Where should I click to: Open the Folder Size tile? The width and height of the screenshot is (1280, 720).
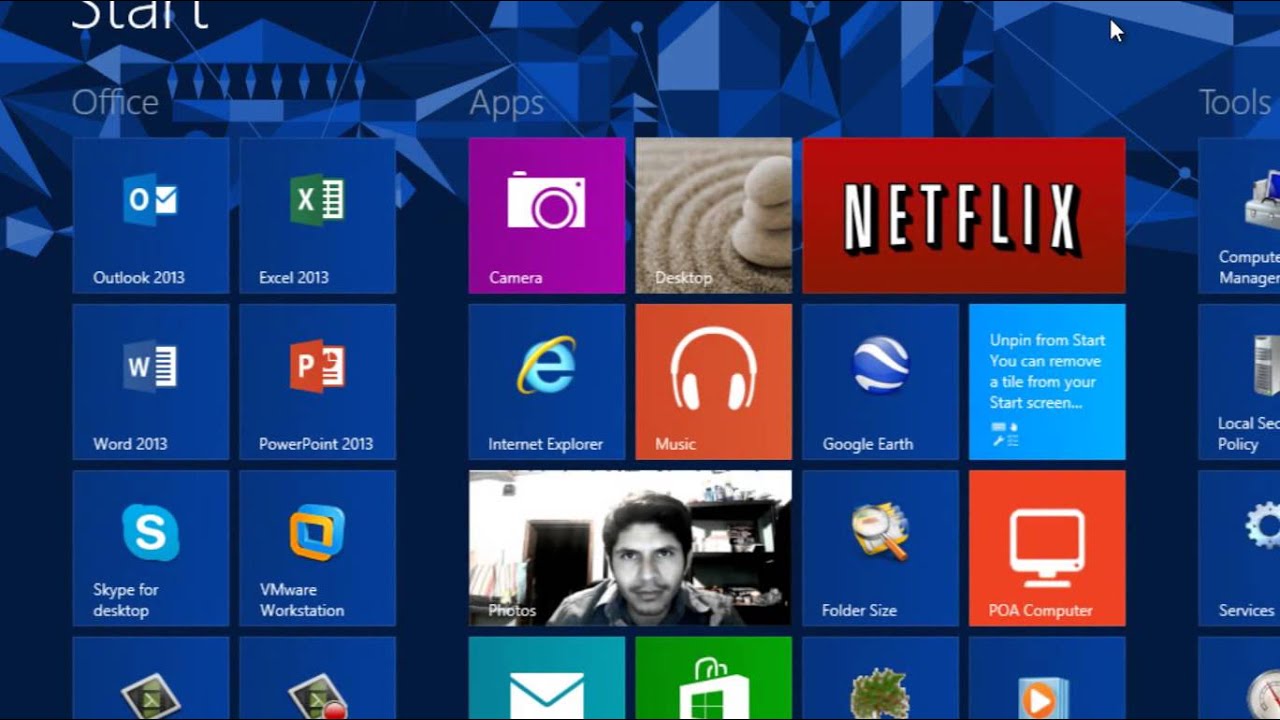[x=880, y=548]
